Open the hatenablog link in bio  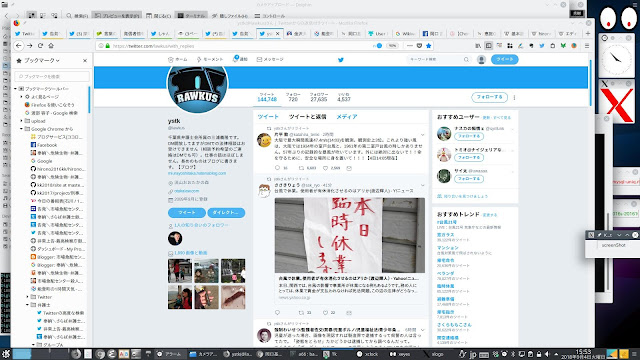[x=197, y=173]
